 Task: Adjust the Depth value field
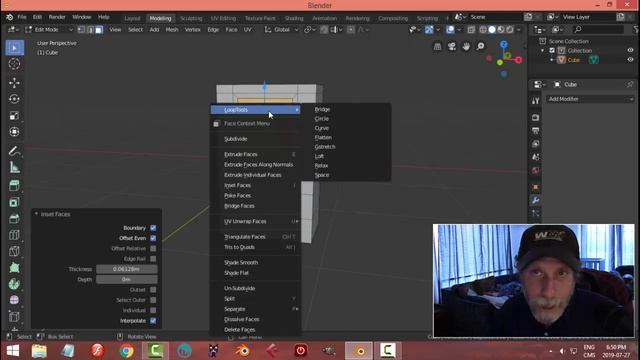coord(127,280)
